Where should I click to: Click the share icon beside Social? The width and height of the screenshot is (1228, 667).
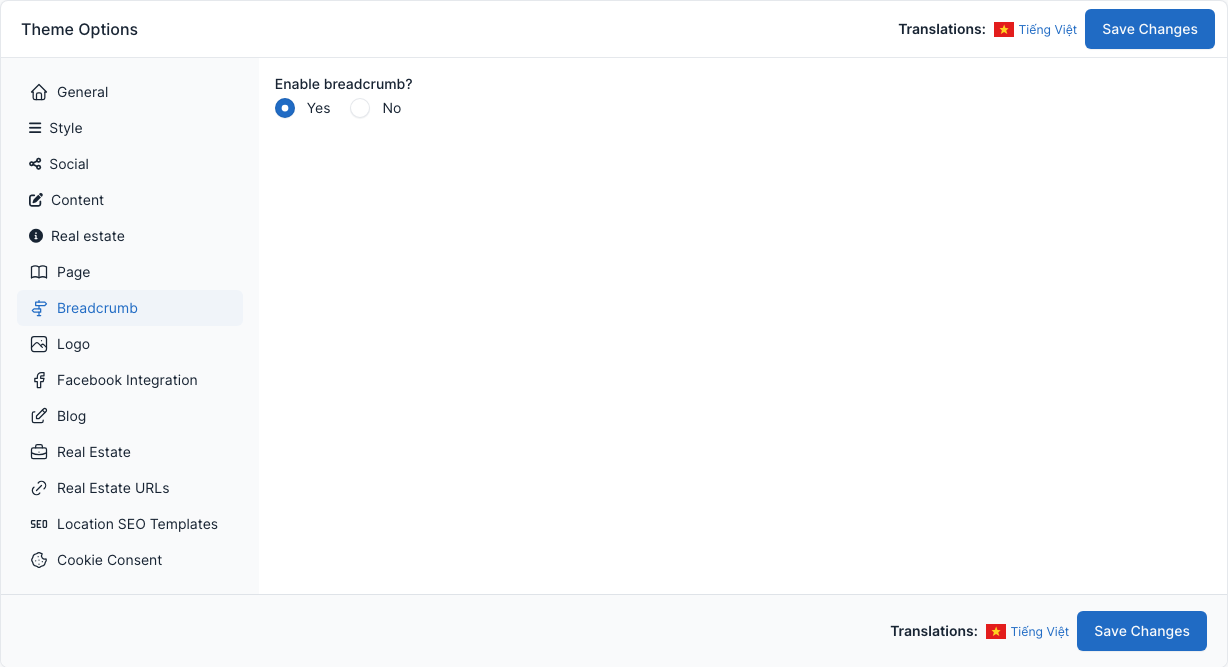click(35, 164)
